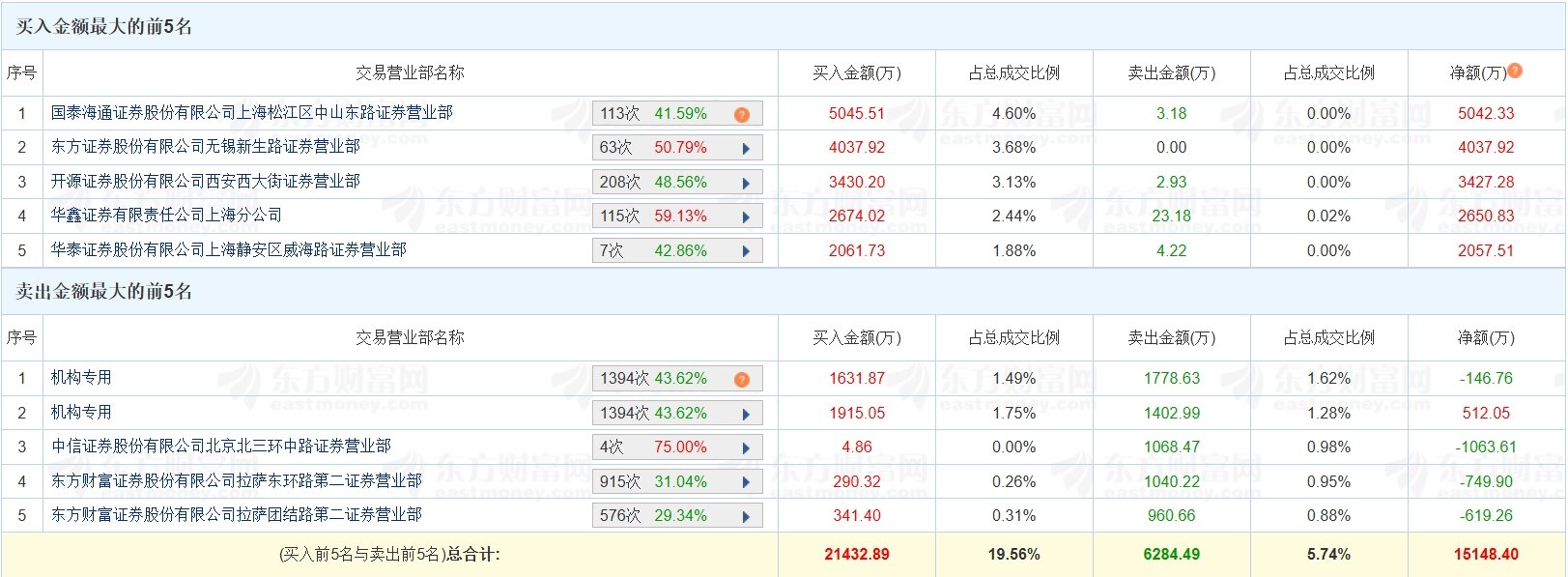Expand arrow in 东方财富拉萨东环路第二 row

746,482
